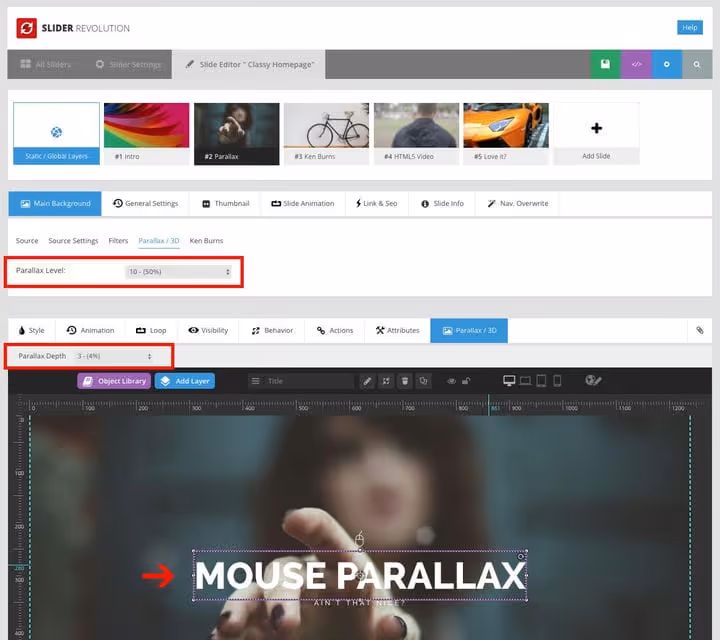
Task: Open the layer Actions tab
Action: tap(335, 331)
